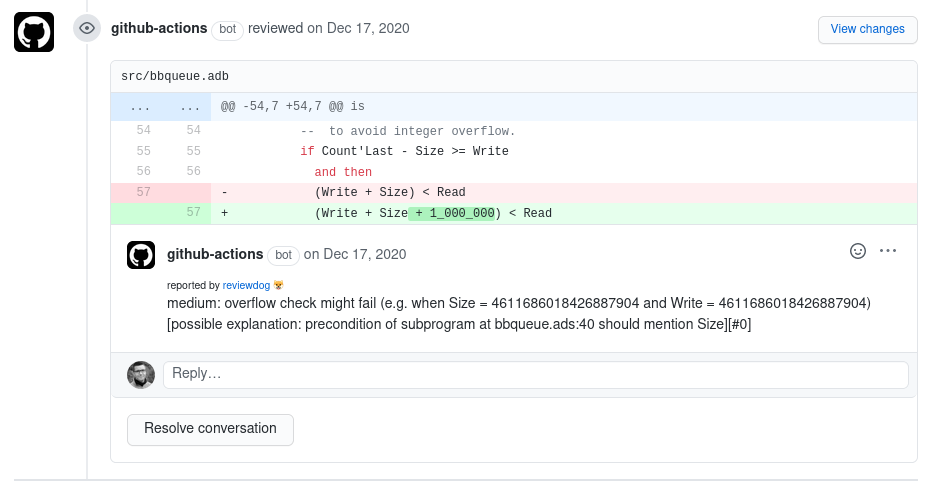Click the user avatar beside reply box

click(x=141, y=375)
